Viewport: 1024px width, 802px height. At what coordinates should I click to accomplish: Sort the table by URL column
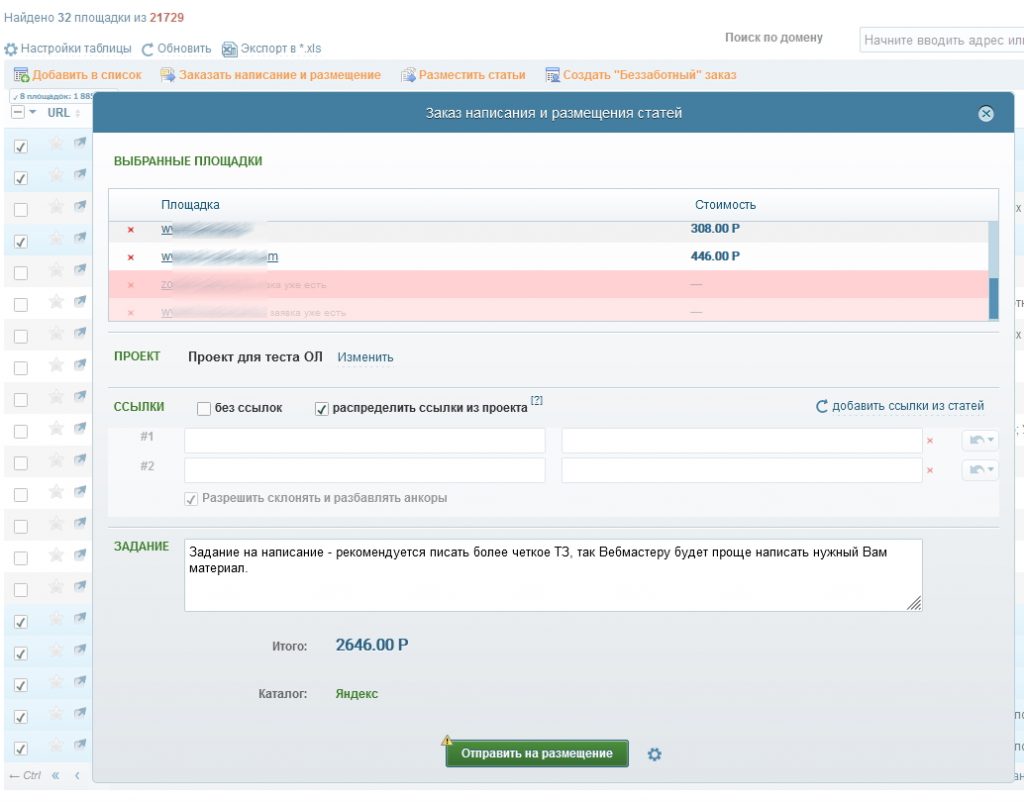tap(63, 113)
